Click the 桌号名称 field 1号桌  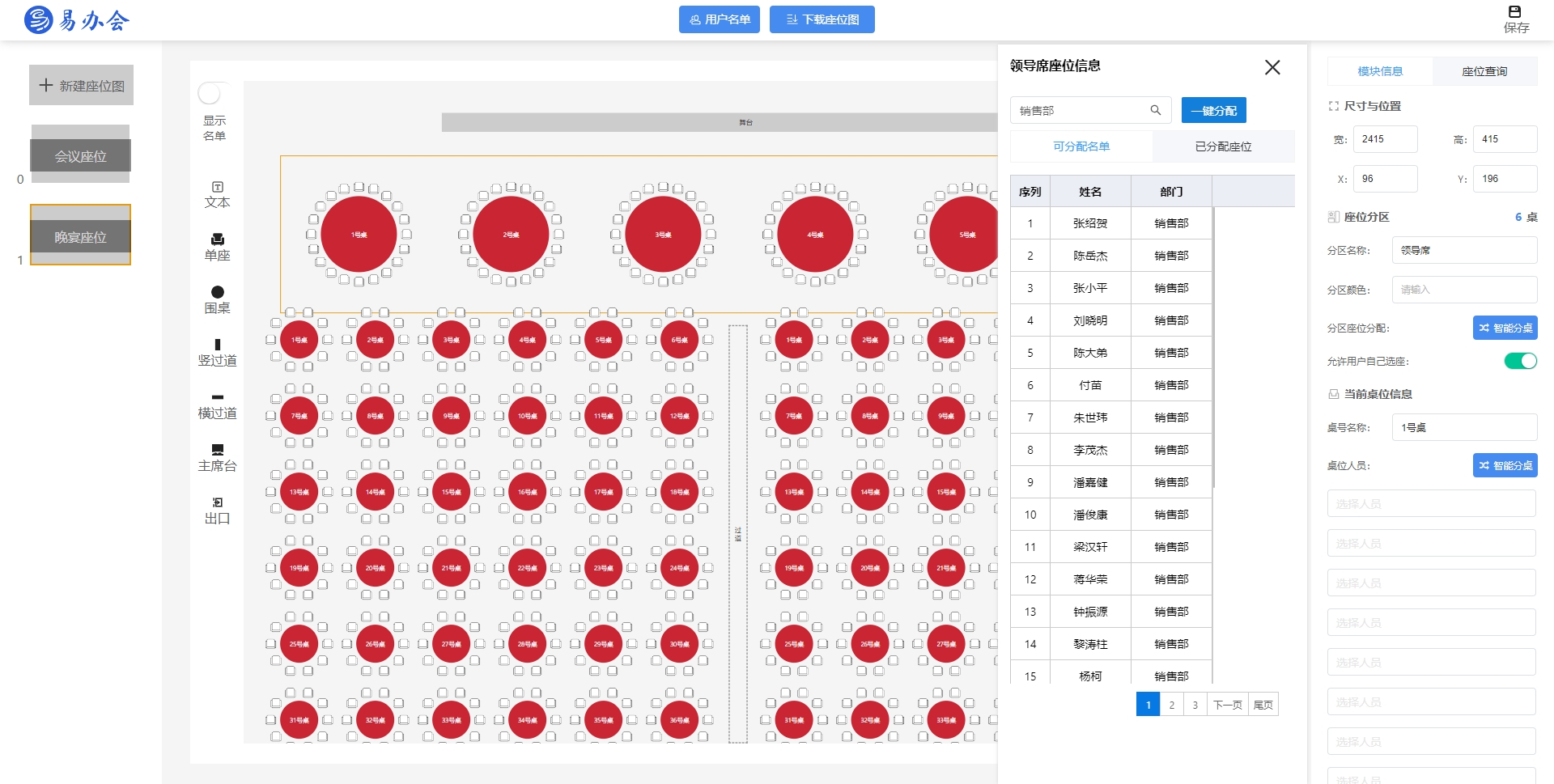1464,427
